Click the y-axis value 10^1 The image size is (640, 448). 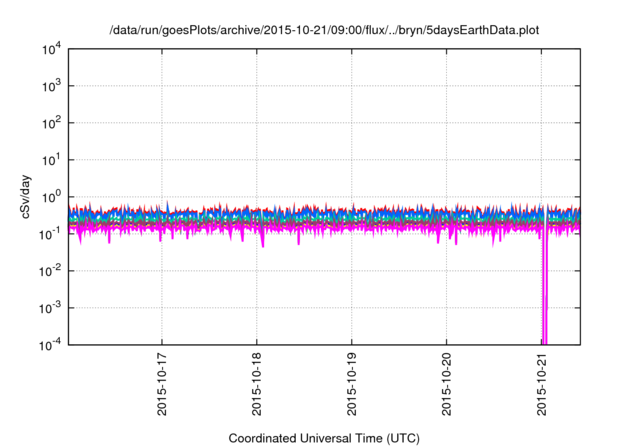(52, 160)
